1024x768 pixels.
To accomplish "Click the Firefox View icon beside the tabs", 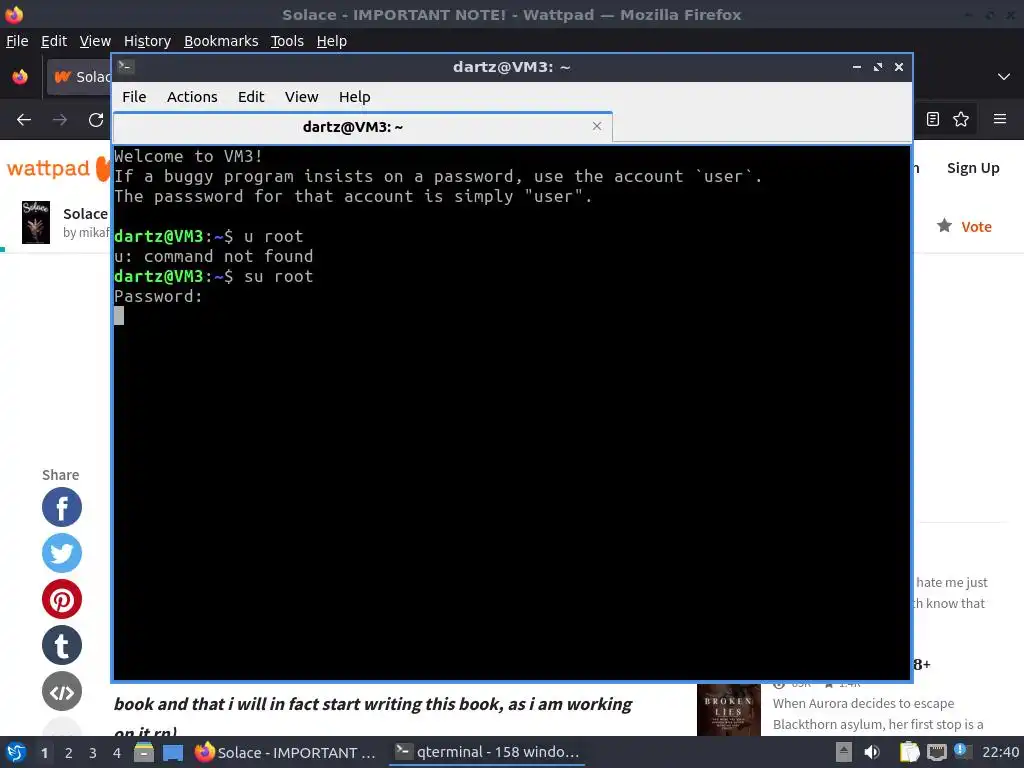I will pos(20,76).
